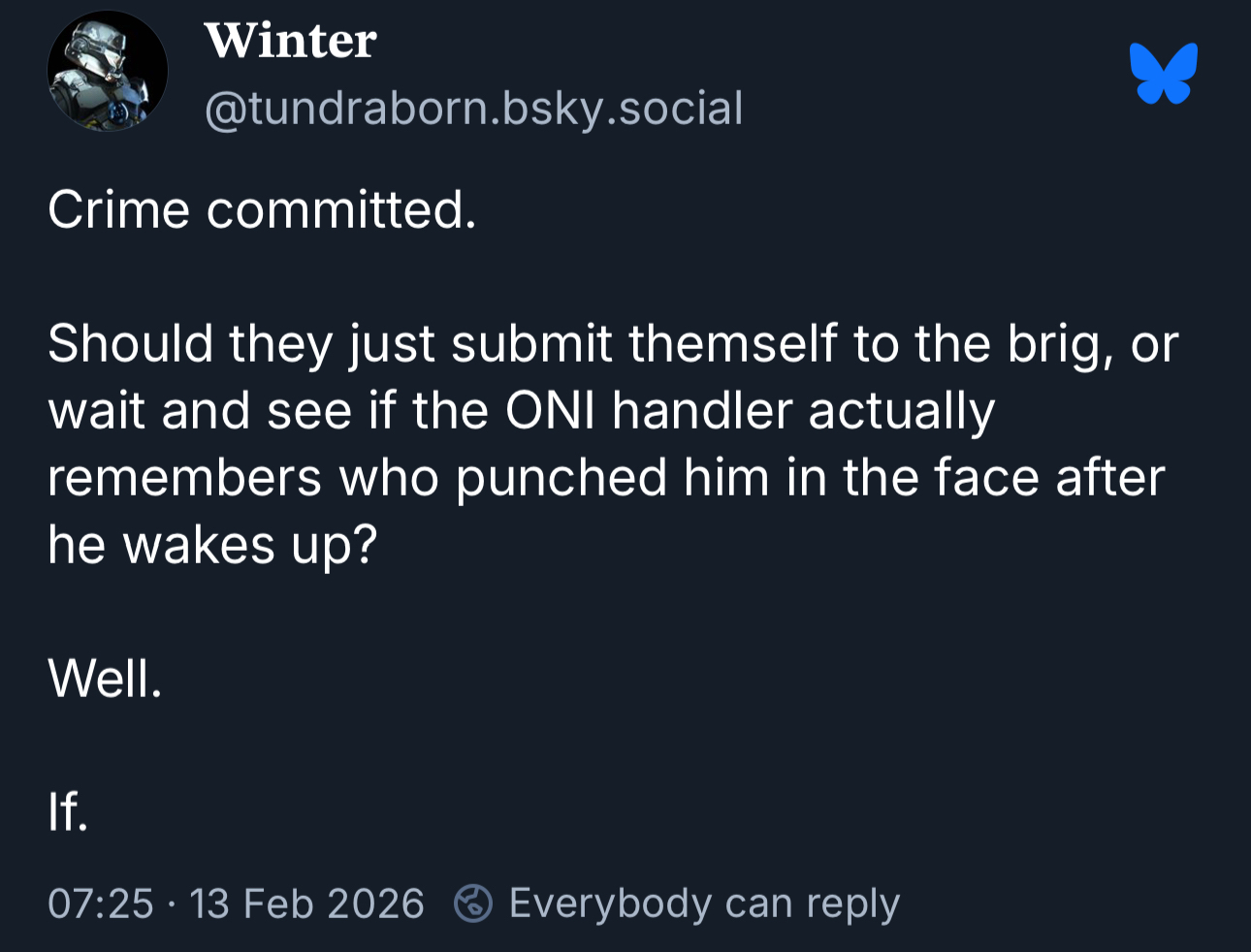Click the "Everybody can reply" label
This screenshot has height=952, width=1251.
(704, 904)
